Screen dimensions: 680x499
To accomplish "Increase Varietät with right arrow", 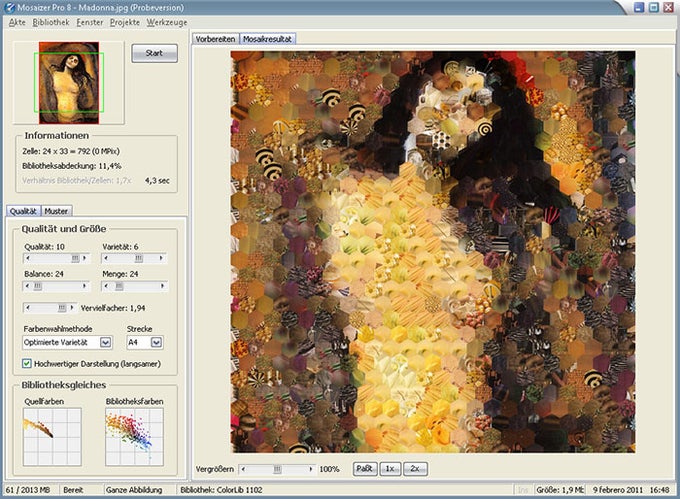I will 162,258.
